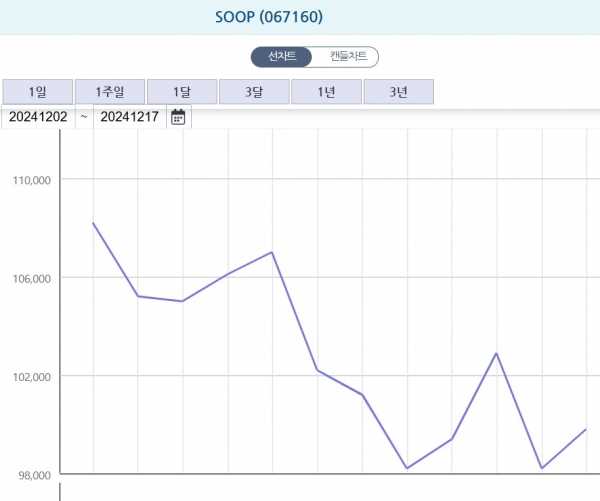This screenshot has width=600, height=501.
Task: Select the 1일 period button
Action: [38, 91]
